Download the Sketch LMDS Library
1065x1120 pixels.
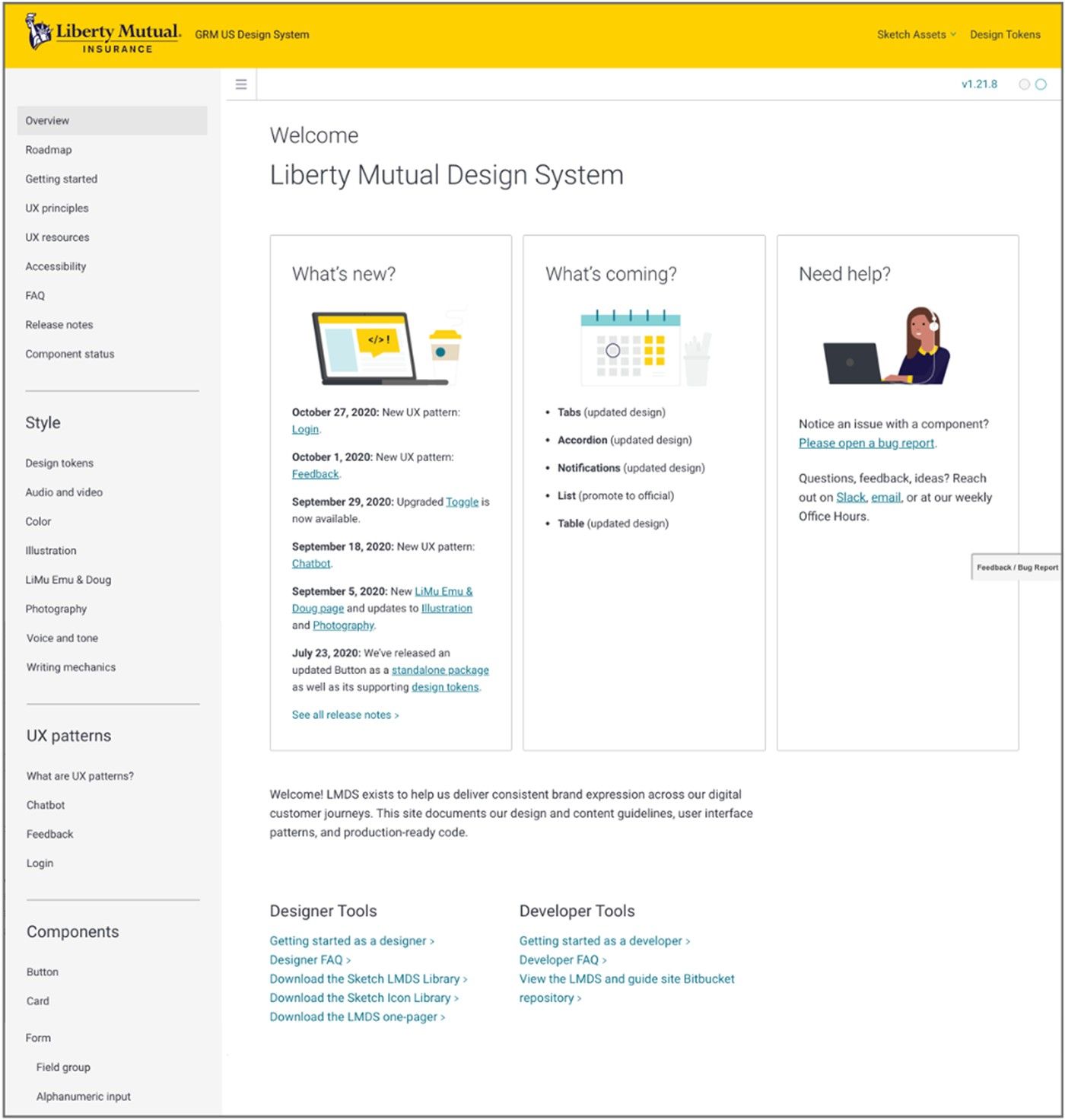click(x=368, y=979)
